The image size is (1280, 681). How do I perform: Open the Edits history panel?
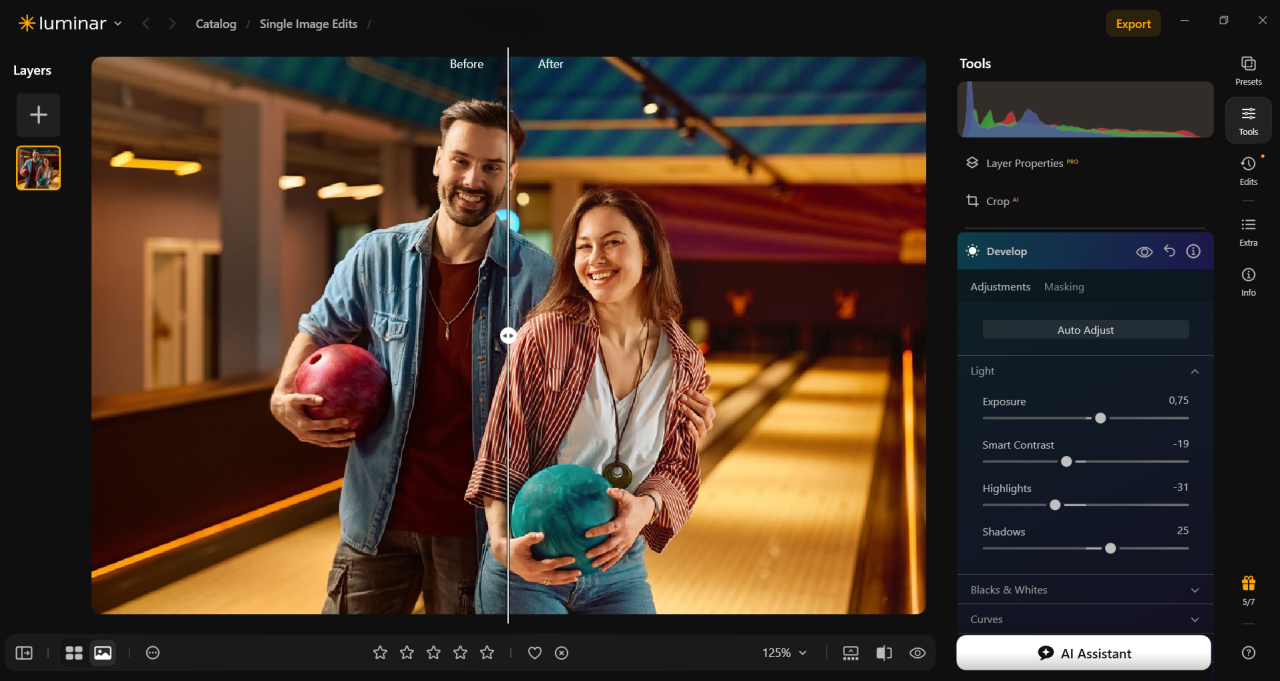1248,170
